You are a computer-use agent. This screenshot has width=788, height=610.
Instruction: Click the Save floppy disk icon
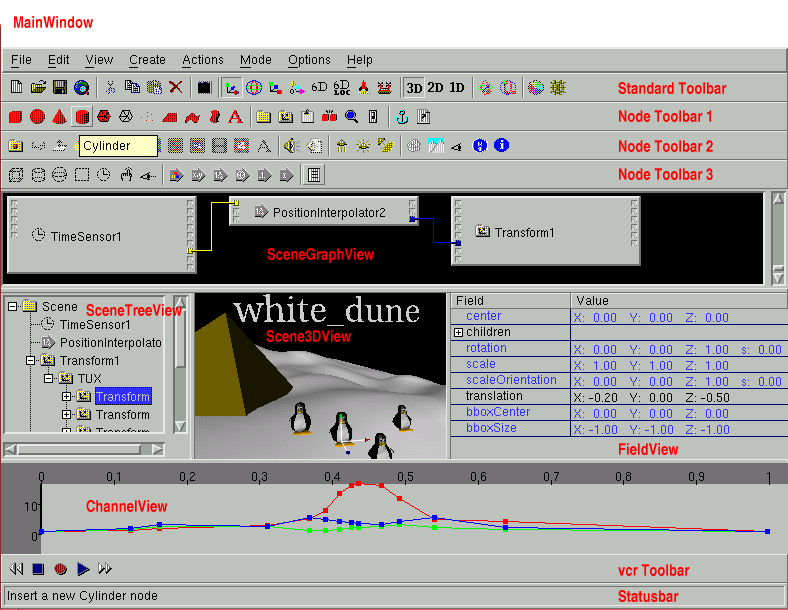(x=60, y=87)
